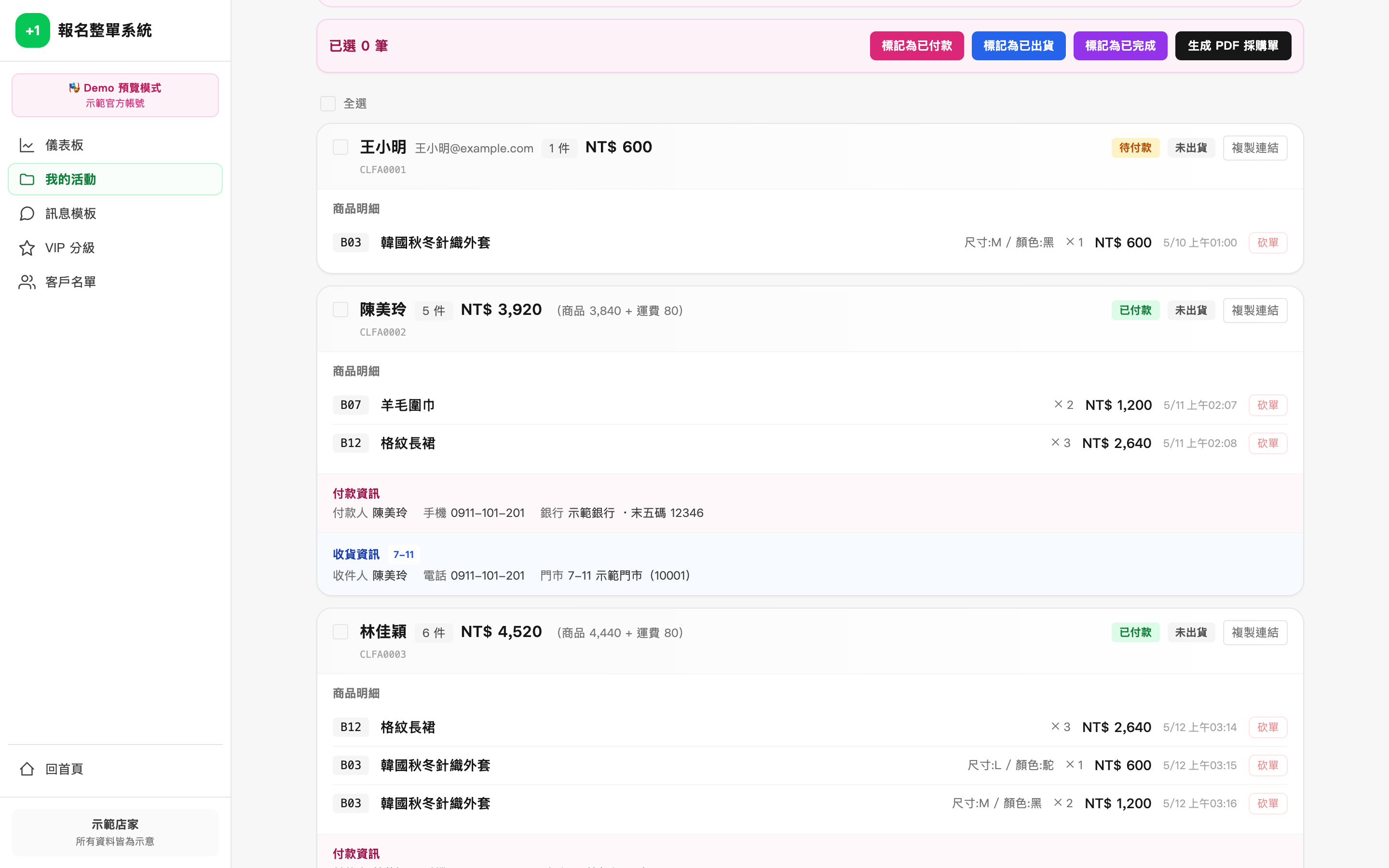Image resolution: width=1389 pixels, height=868 pixels.
Task: Cancel 陳美玲's B12 格紋長裙 item with 砍單
Action: click(x=1268, y=443)
